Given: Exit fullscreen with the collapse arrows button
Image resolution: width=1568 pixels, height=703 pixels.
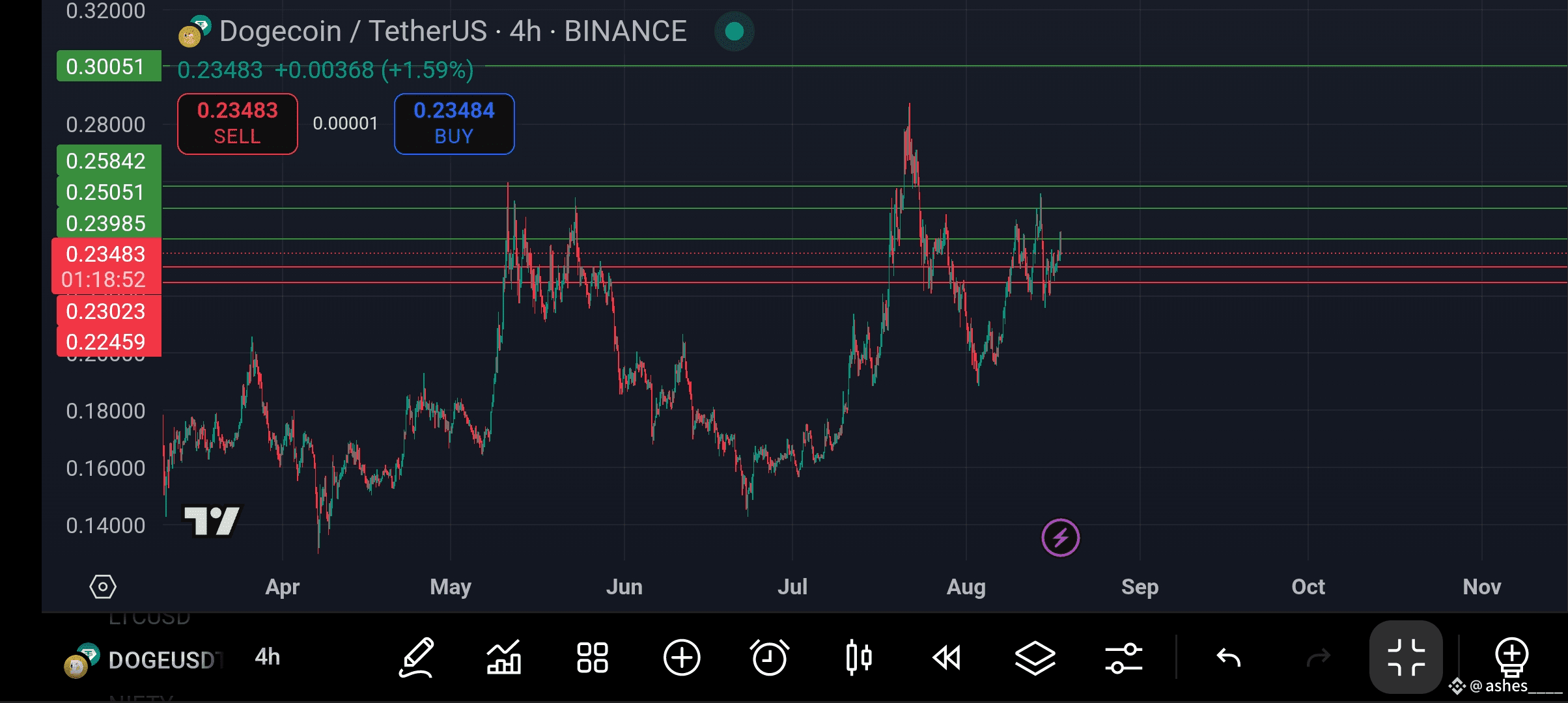Looking at the screenshot, I should coord(1406,657).
